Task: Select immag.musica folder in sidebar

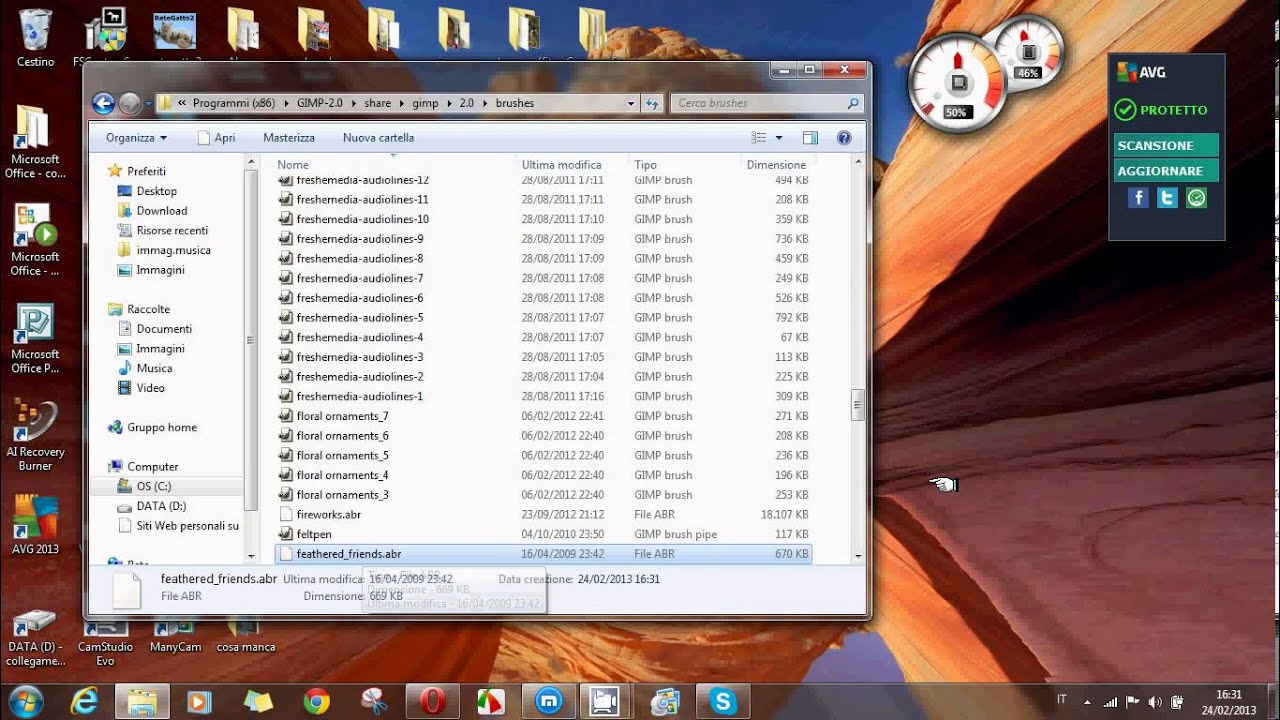Action: tap(173, 250)
